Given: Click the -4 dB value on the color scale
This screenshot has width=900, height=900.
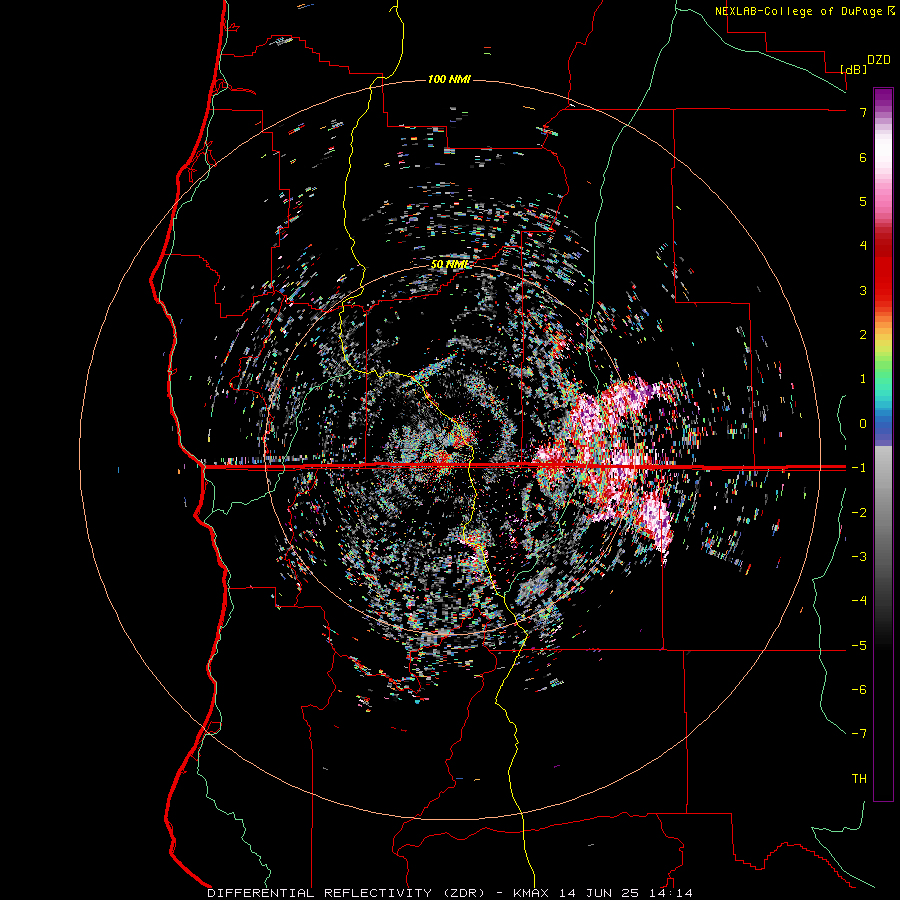Looking at the screenshot, I should click(x=859, y=601).
